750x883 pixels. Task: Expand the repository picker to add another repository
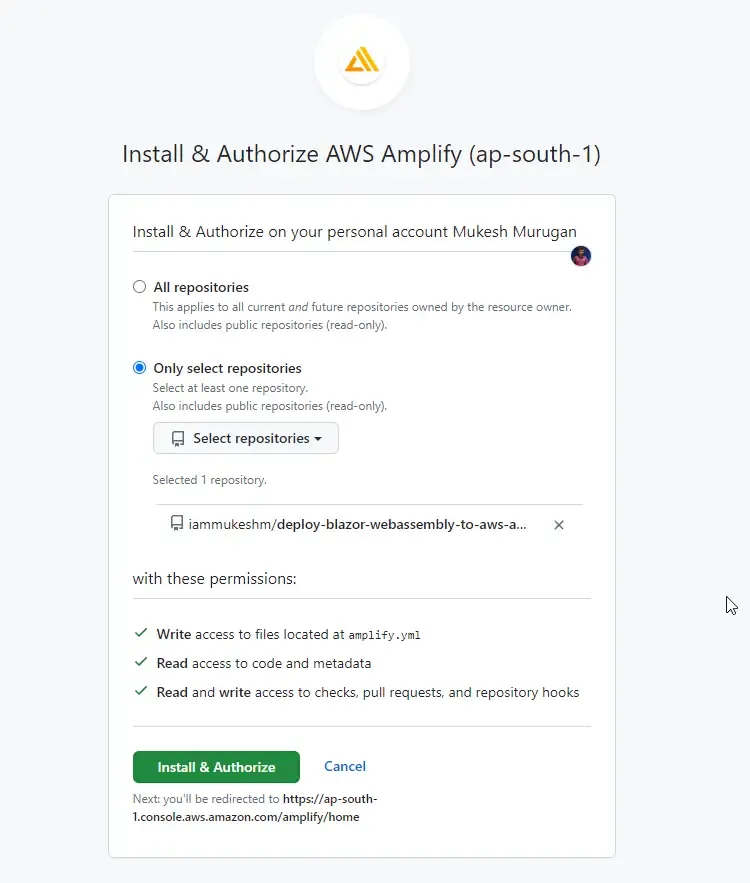coord(245,438)
